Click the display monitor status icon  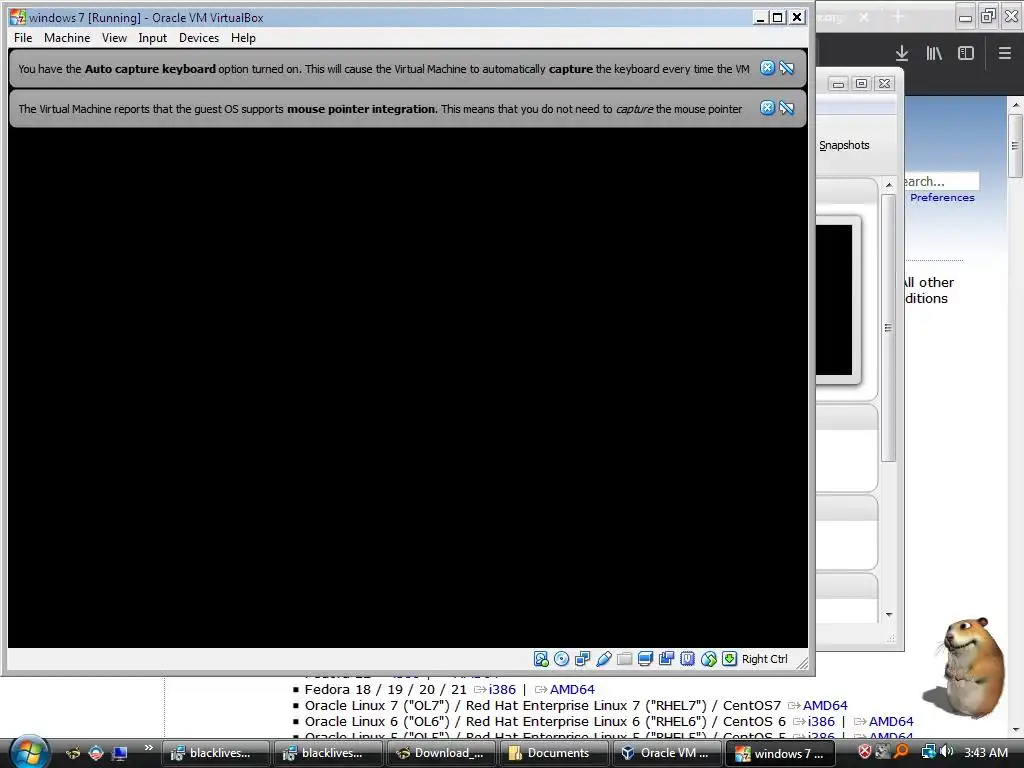[645, 659]
